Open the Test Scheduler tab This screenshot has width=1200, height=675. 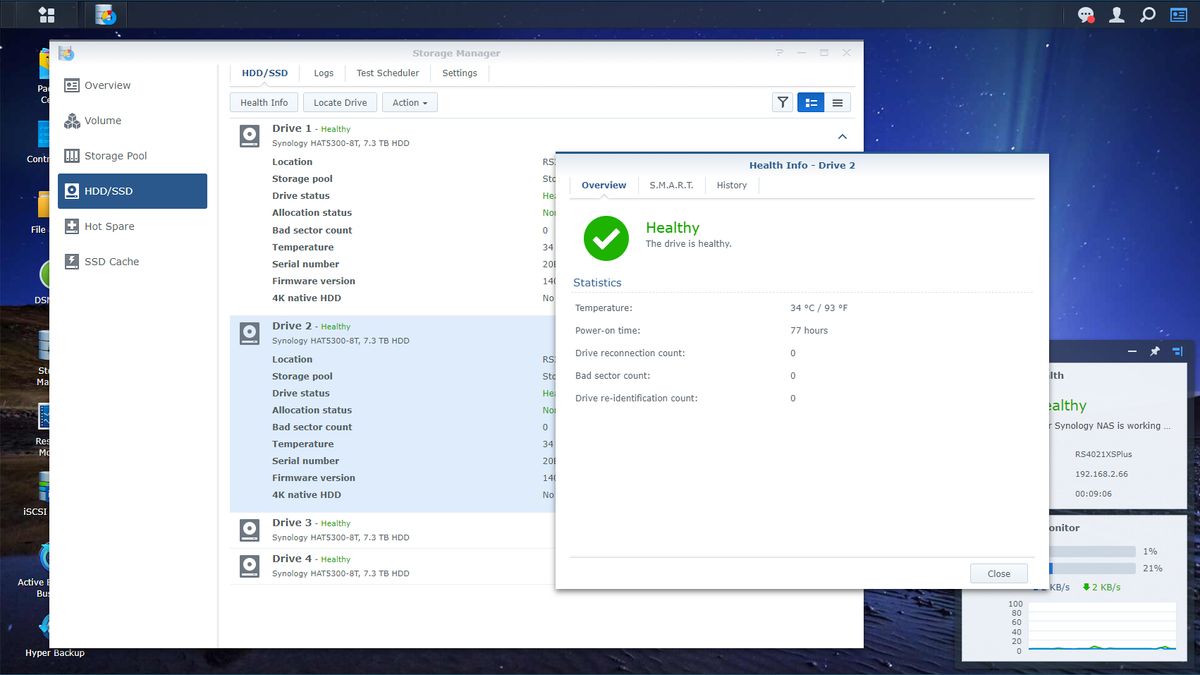pyautogui.click(x=388, y=72)
